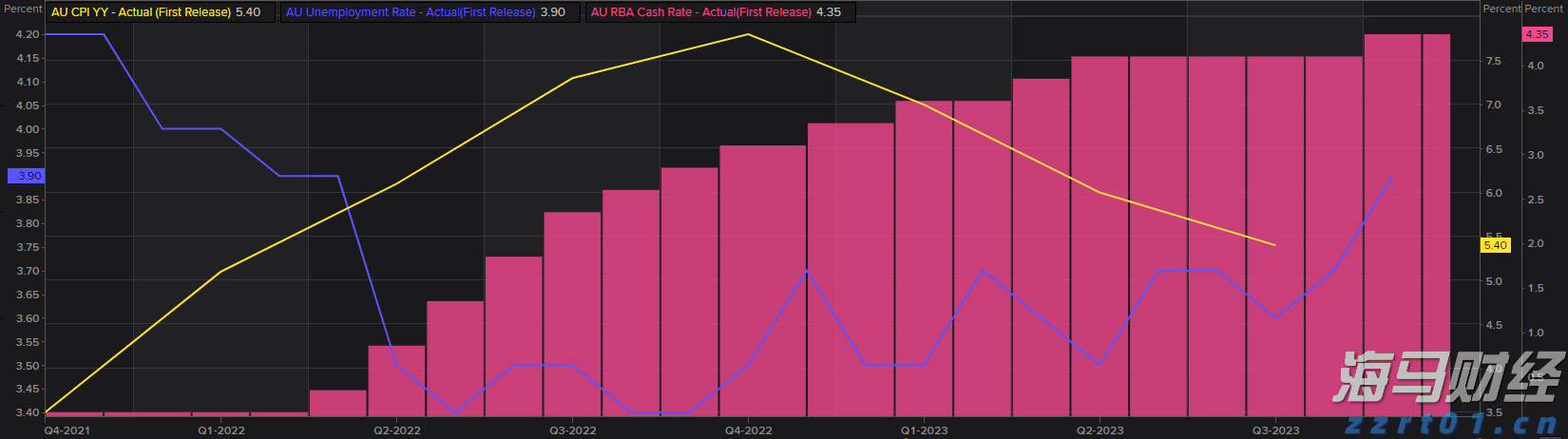Toggle the AU RBA Cash Rate legend item
The width and height of the screenshot is (1568, 439).
(x=701, y=12)
